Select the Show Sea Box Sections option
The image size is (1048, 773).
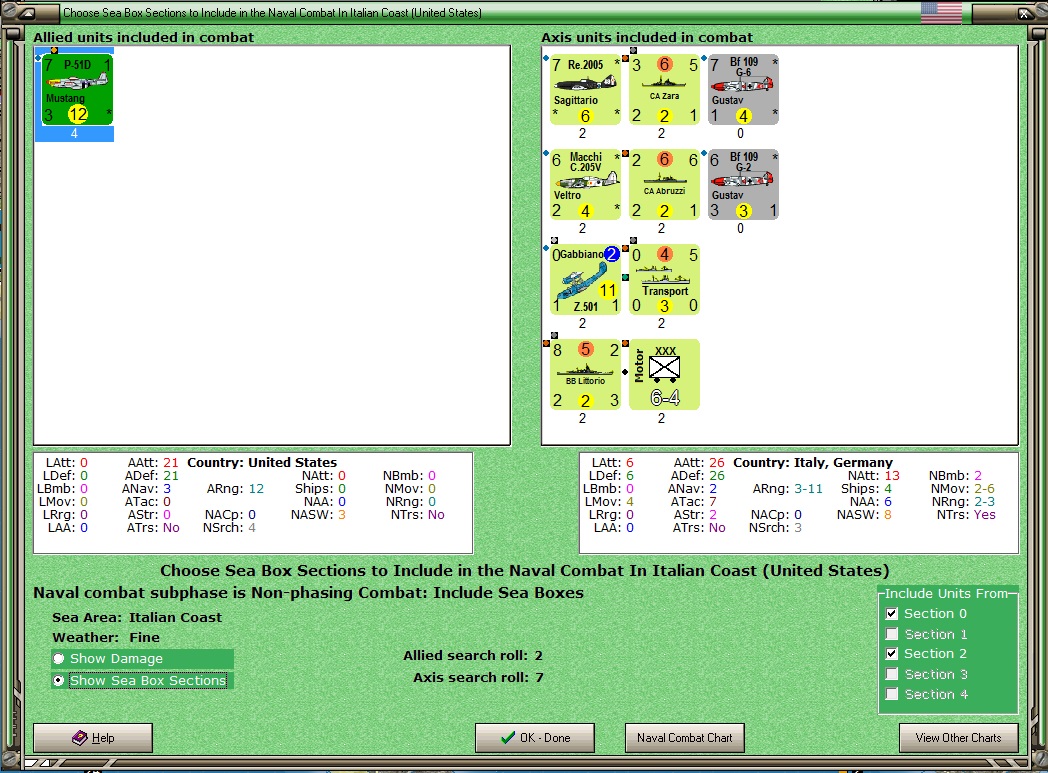tap(59, 680)
